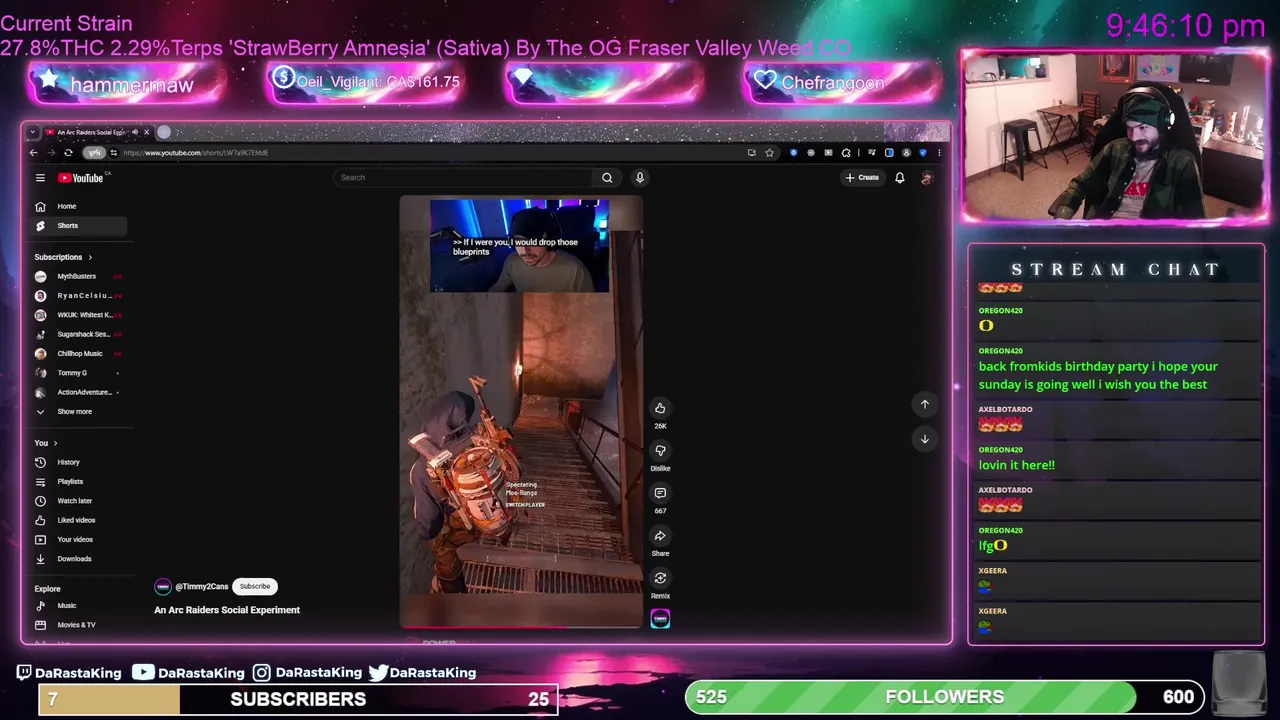Screen dimensions: 1280x720
Task: Open the comments on the short
Action: [660, 493]
